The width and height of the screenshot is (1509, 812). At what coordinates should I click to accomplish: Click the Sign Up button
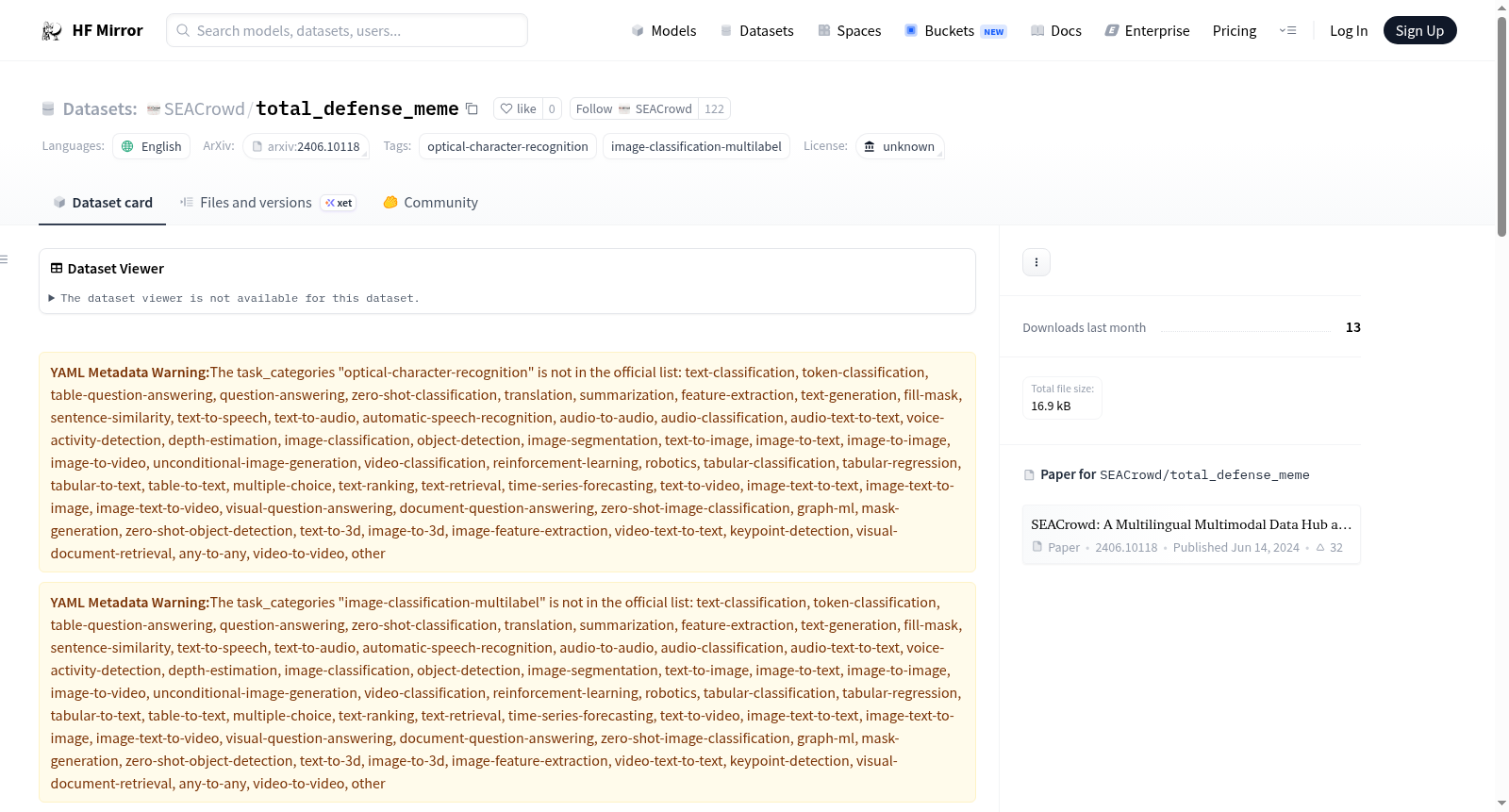click(x=1419, y=30)
